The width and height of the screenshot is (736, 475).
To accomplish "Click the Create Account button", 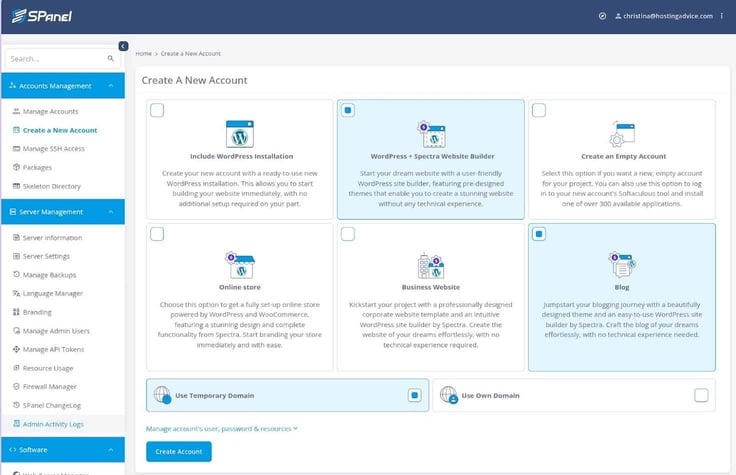I will point(179,452).
